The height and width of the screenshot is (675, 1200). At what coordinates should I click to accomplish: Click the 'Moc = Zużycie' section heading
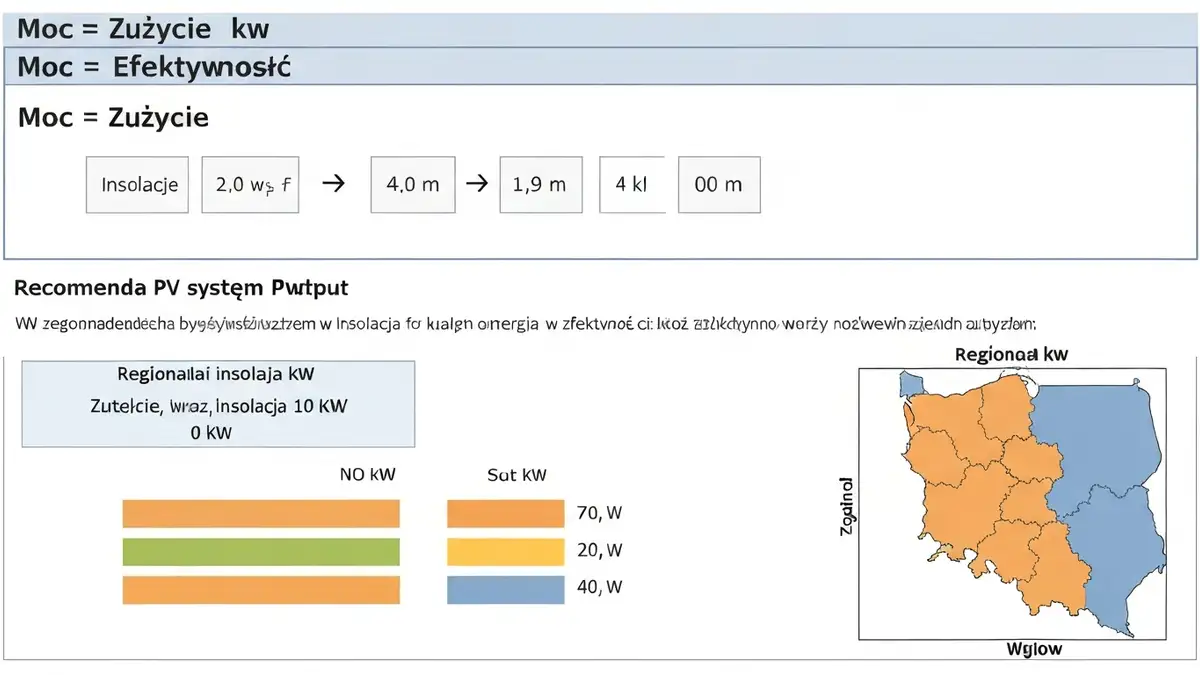[x=114, y=117]
